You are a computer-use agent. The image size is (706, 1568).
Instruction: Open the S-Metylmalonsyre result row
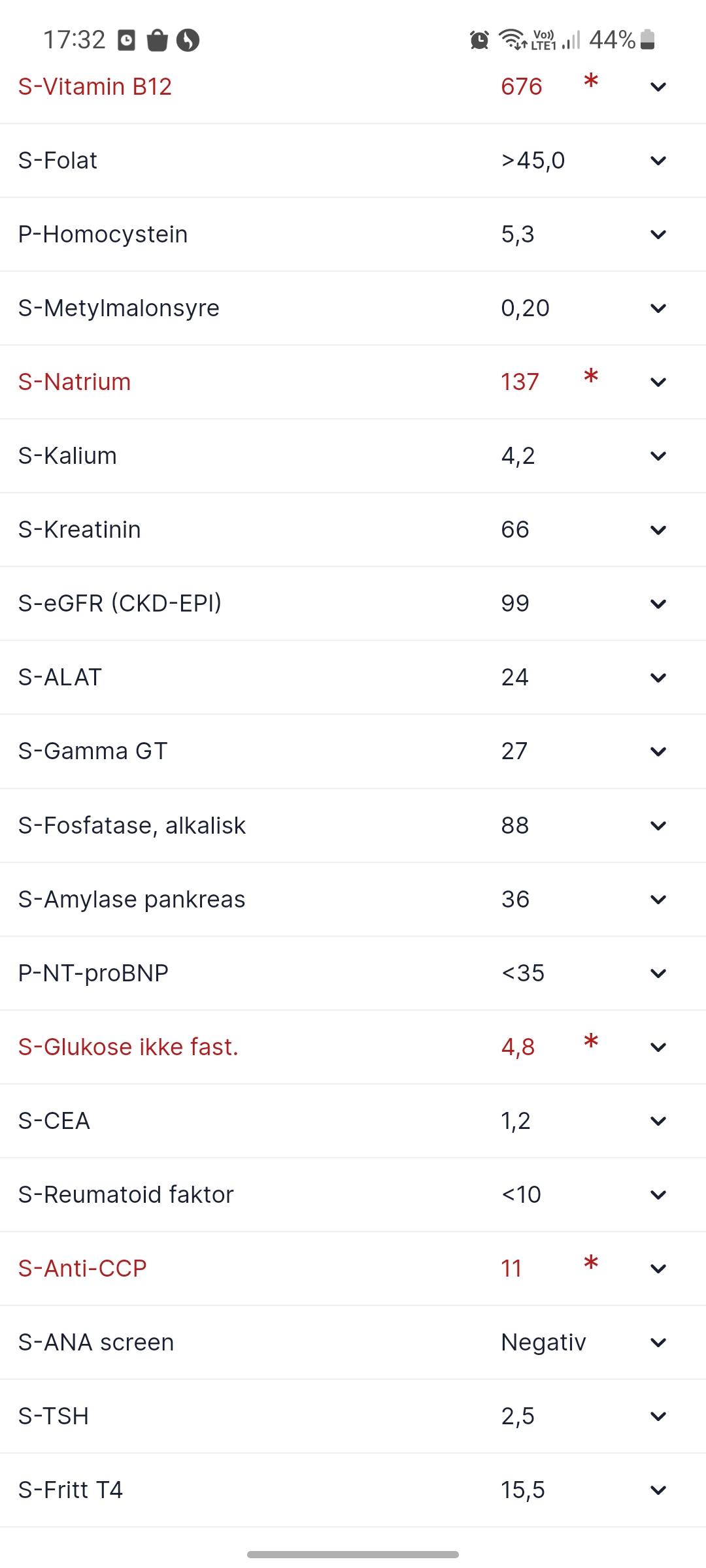tap(353, 308)
